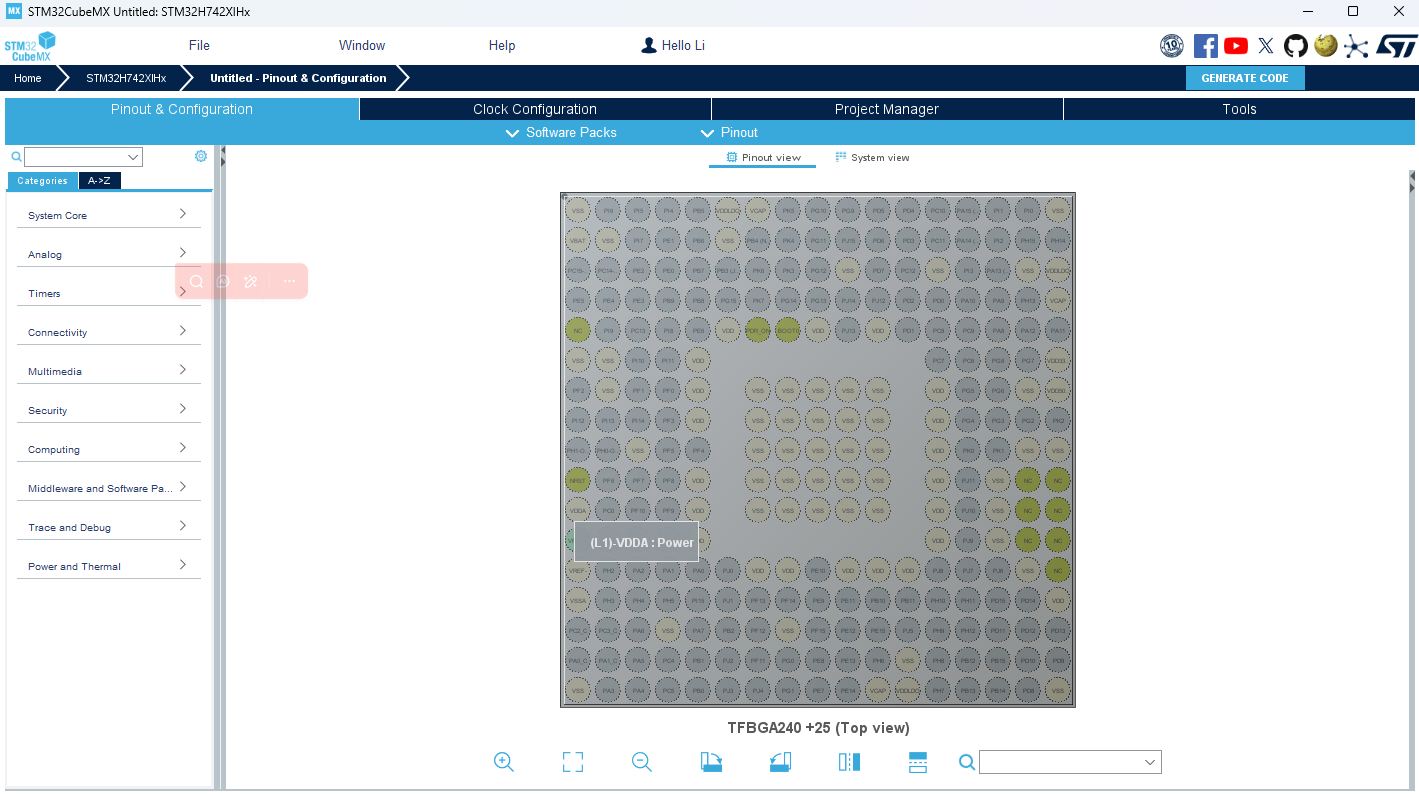
Task: Open the ST YouTube channel icon
Action: (1236, 46)
